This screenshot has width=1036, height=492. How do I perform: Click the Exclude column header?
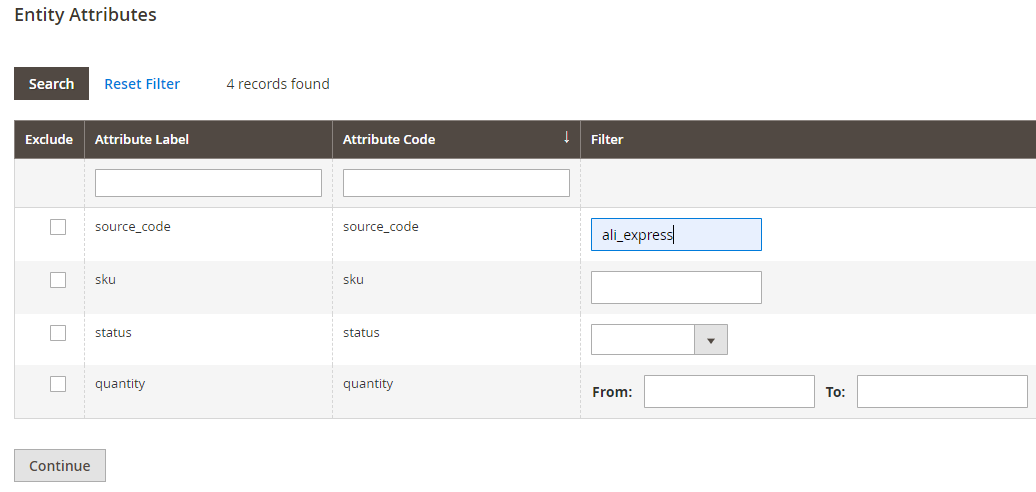(49, 139)
